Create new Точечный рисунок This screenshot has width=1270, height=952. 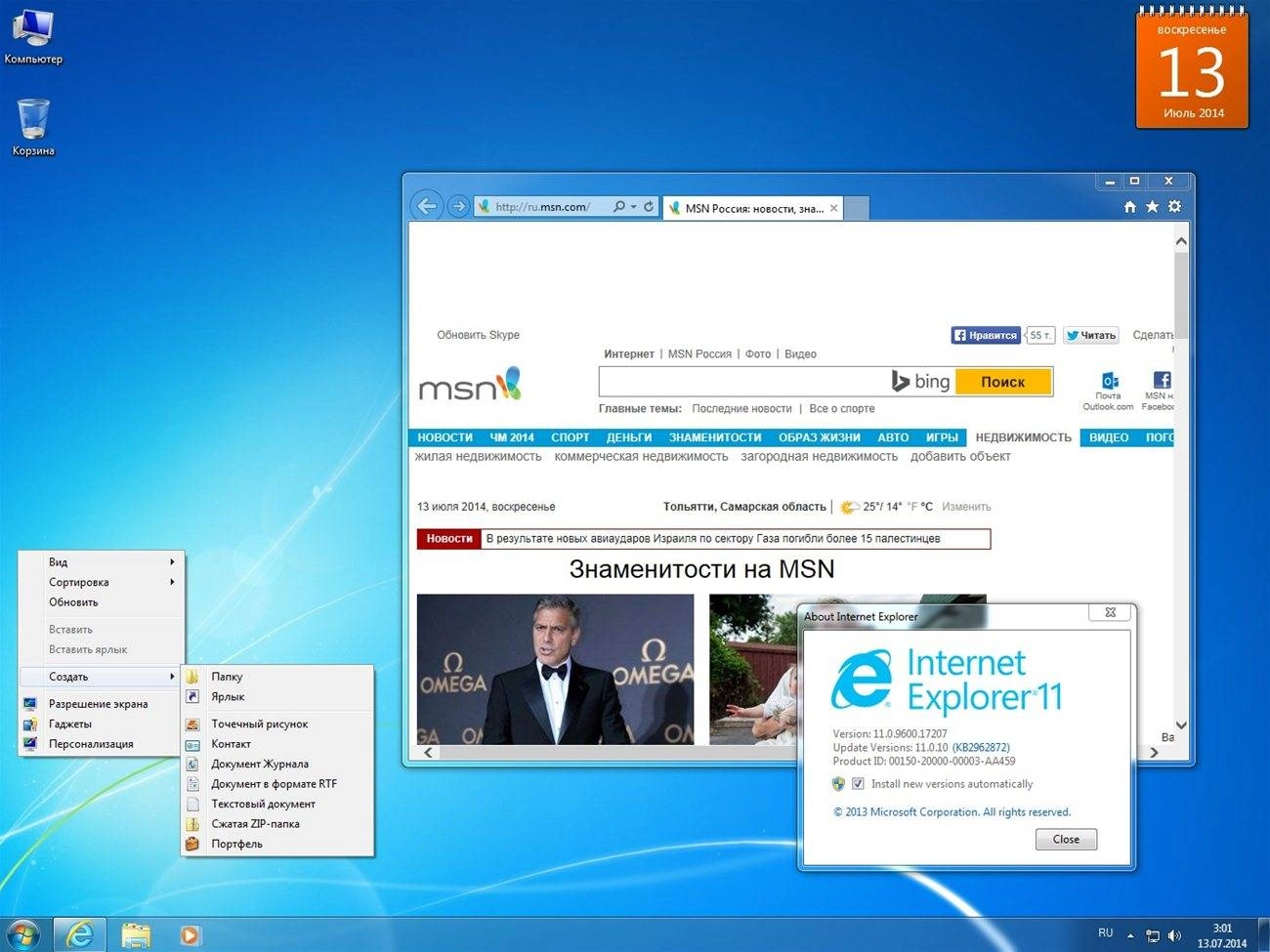coord(277,724)
